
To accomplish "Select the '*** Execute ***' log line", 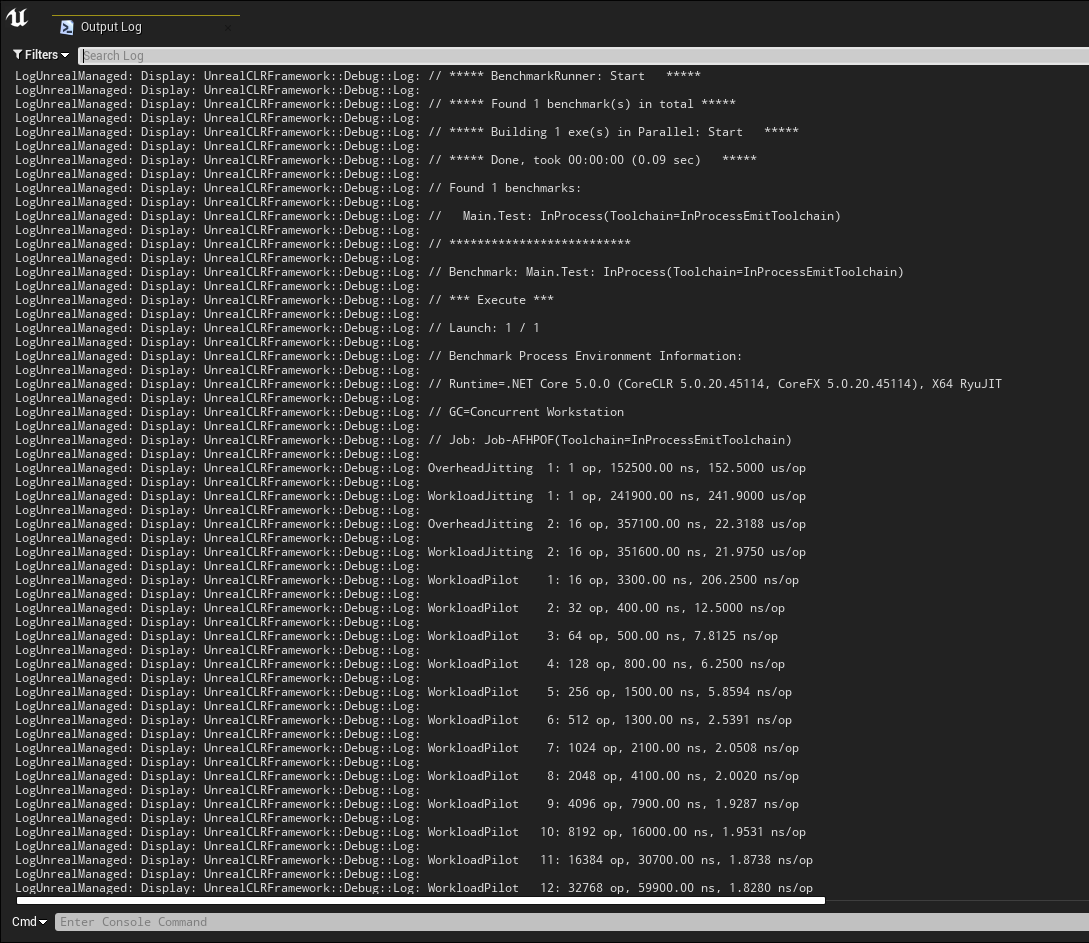I will click(284, 300).
